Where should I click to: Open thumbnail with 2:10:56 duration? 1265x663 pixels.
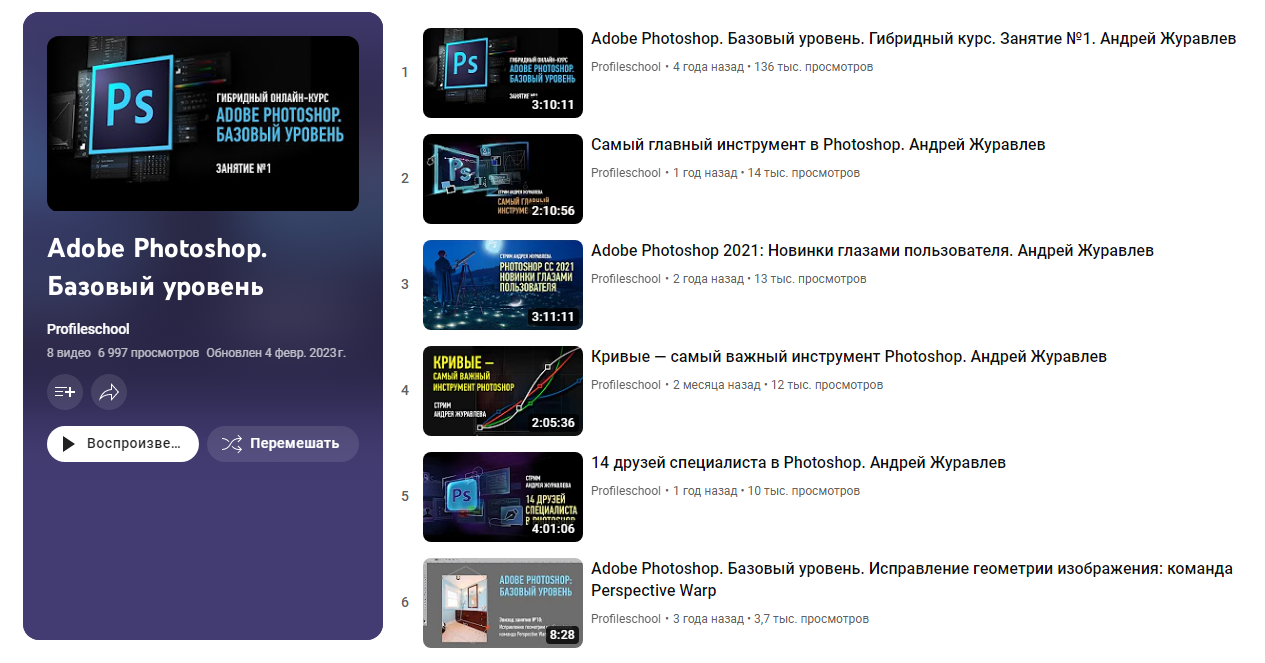point(503,179)
